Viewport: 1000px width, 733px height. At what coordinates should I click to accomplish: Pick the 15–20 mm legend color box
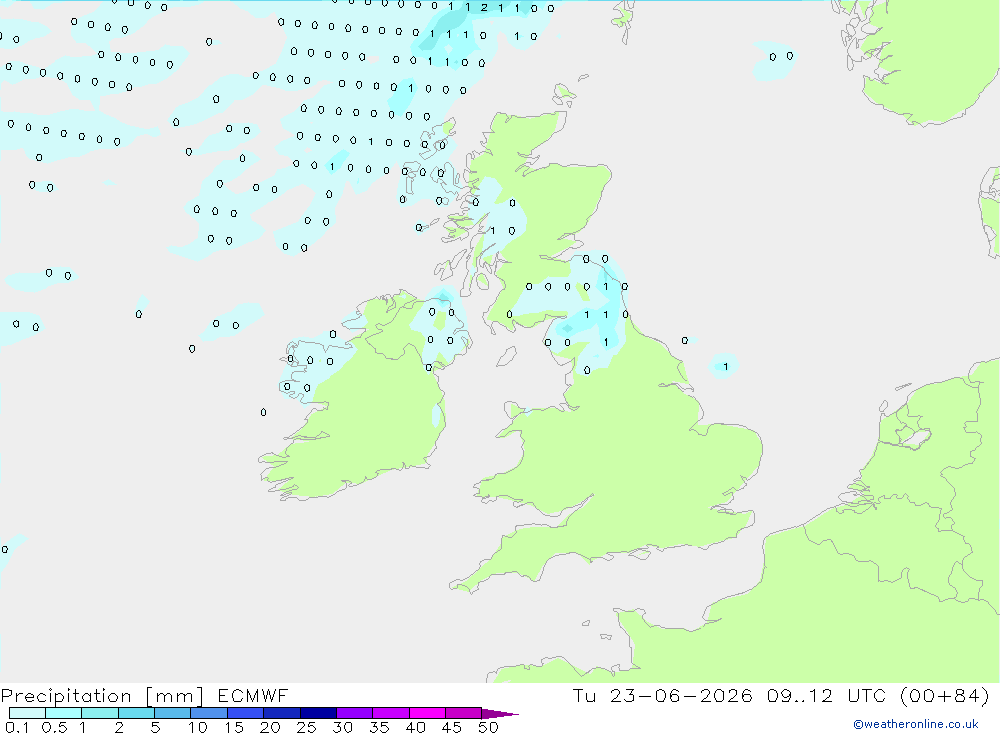(x=246, y=713)
